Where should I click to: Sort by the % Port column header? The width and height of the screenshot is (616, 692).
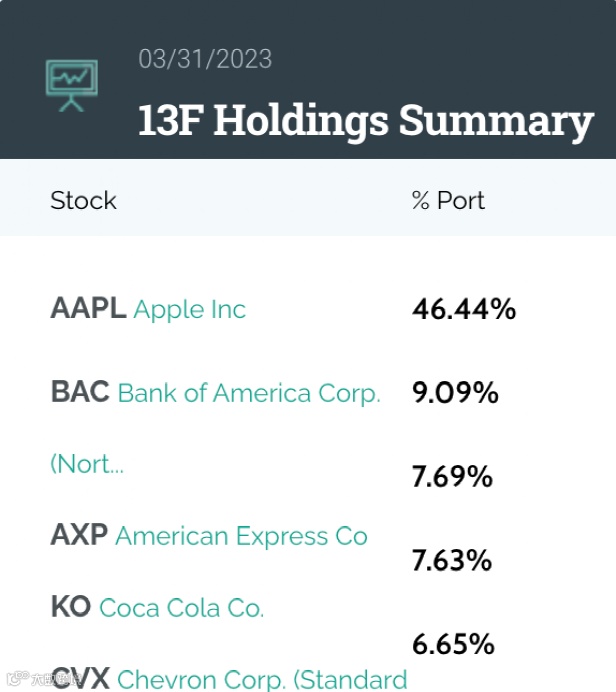click(x=448, y=200)
